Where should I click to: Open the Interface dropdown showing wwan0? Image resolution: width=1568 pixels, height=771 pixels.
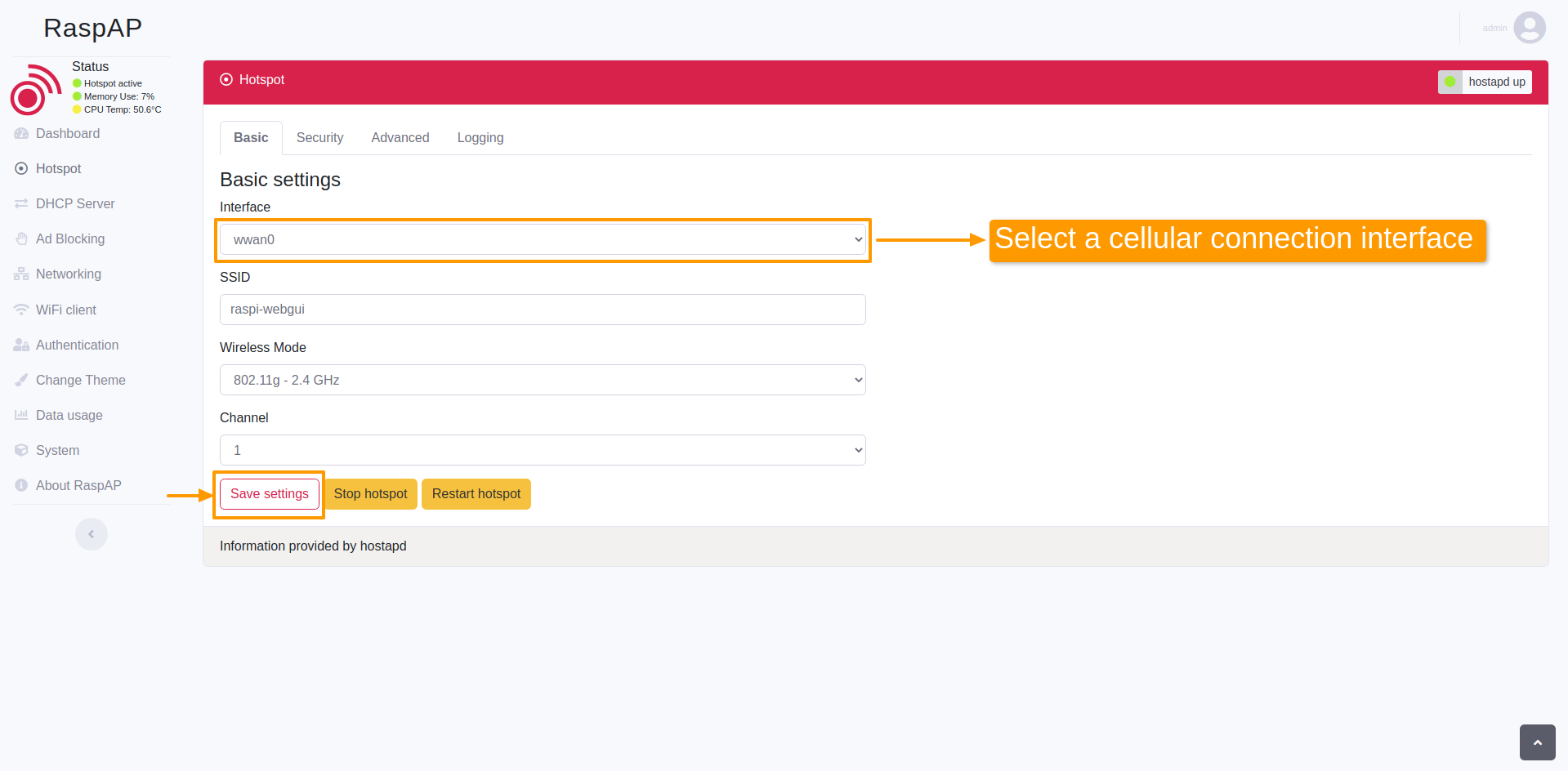(x=543, y=239)
